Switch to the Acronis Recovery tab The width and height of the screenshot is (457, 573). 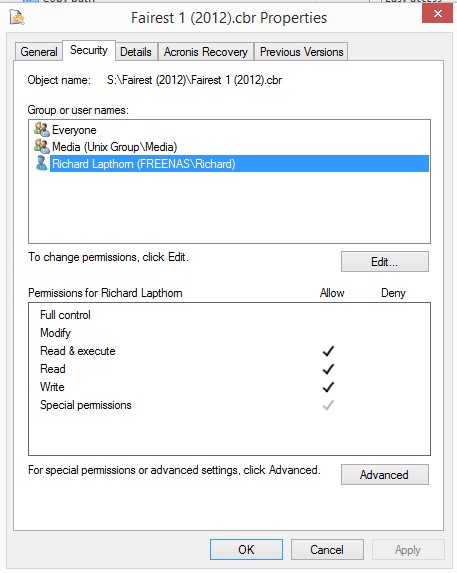pos(206,52)
